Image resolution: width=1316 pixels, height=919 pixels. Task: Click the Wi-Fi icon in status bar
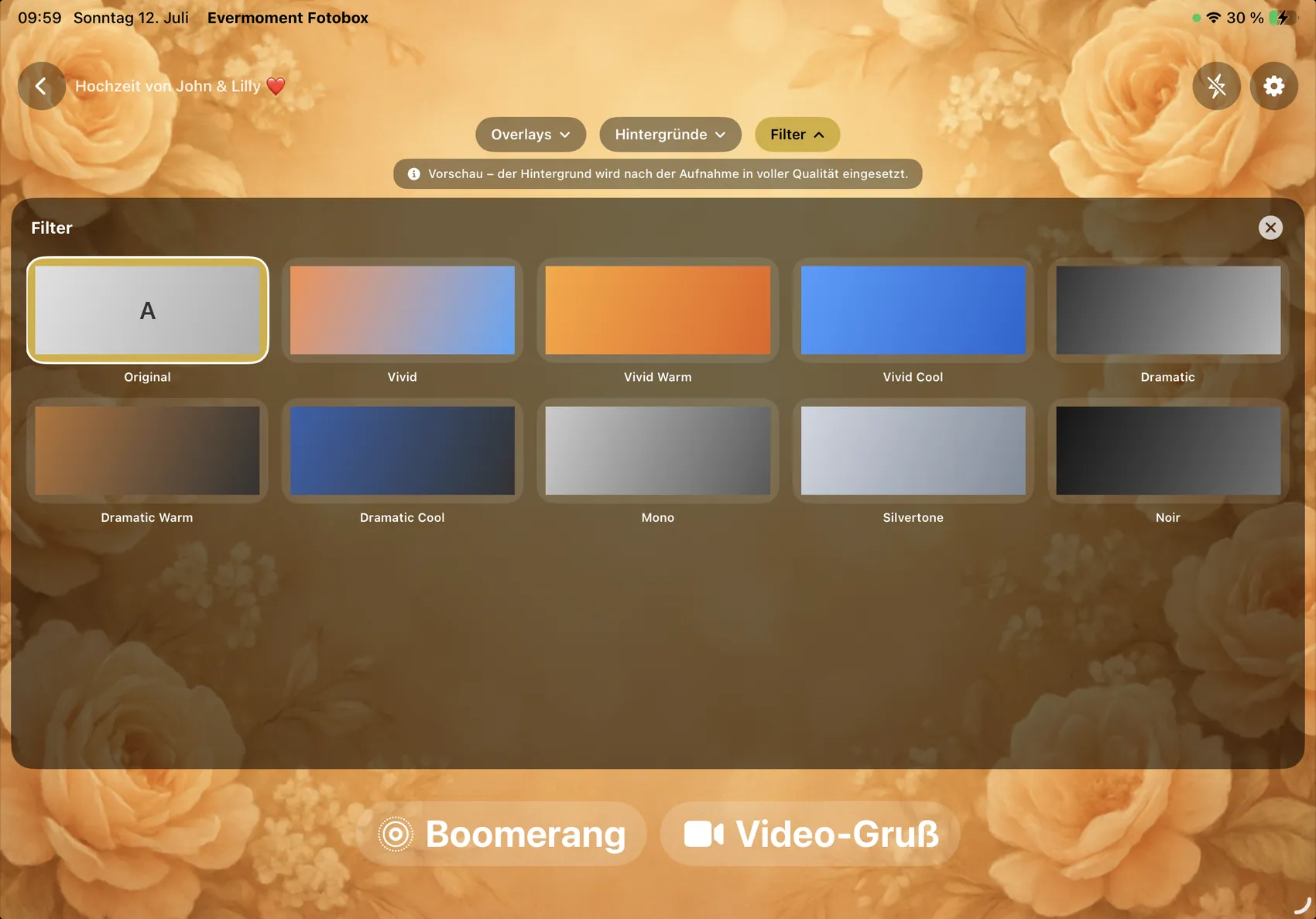pos(1214,18)
